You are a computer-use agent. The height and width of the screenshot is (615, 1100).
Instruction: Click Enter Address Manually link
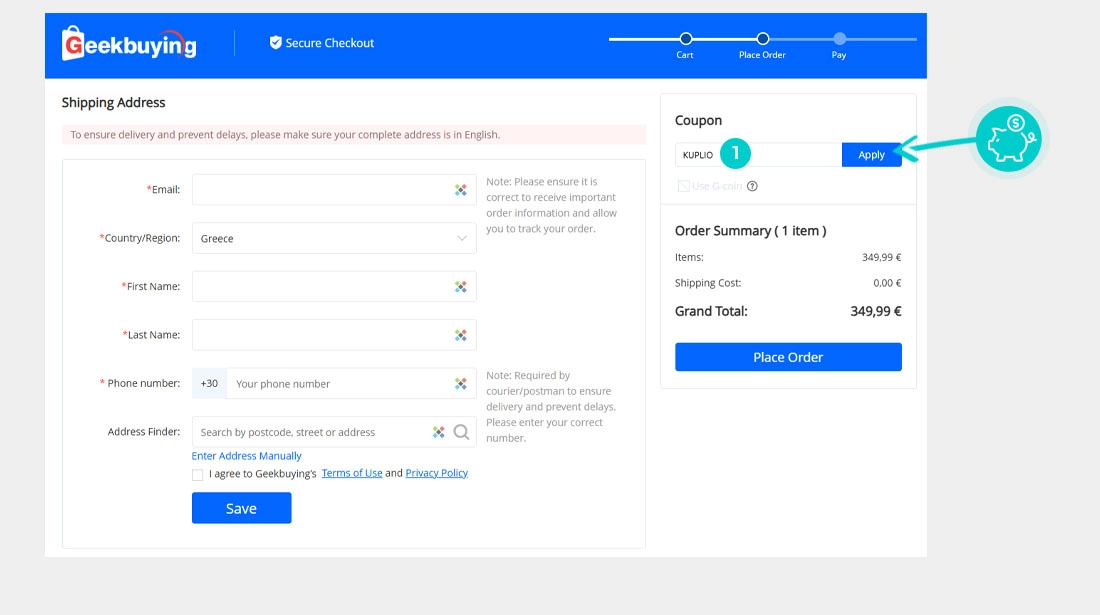click(247, 456)
